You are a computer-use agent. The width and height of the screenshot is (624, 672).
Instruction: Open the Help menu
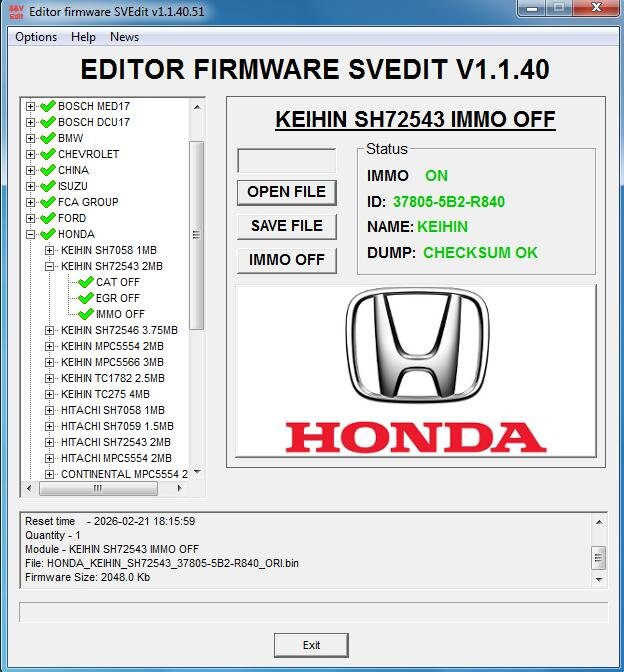pyautogui.click(x=83, y=37)
